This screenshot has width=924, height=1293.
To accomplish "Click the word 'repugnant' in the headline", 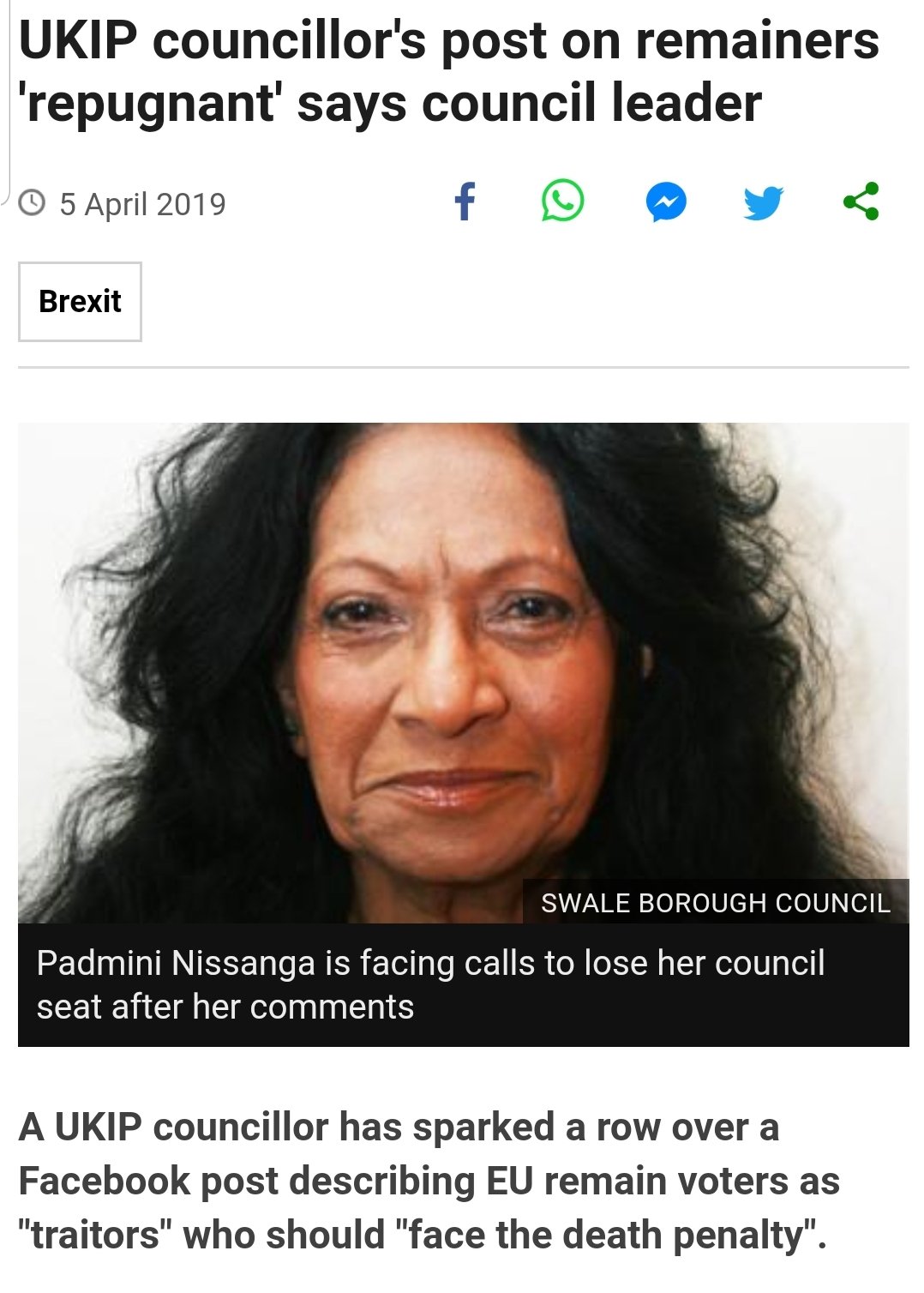I will (x=152, y=104).
